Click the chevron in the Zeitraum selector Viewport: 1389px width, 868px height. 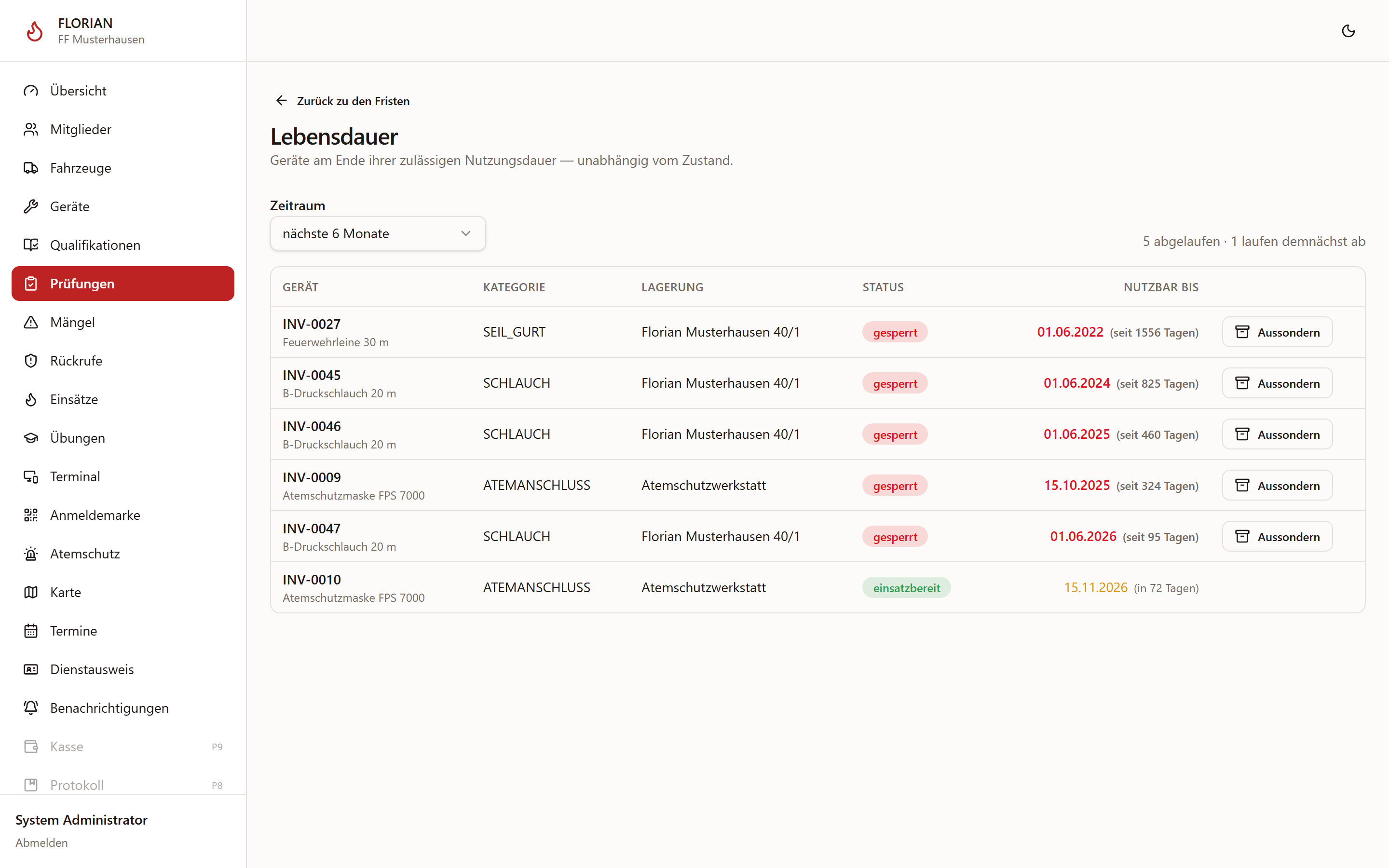point(465,234)
